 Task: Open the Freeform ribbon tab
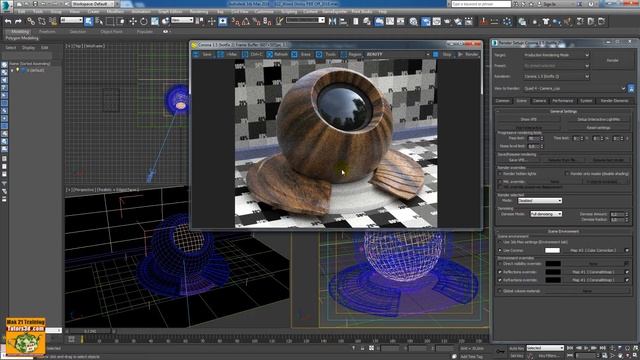(x=47, y=31)
